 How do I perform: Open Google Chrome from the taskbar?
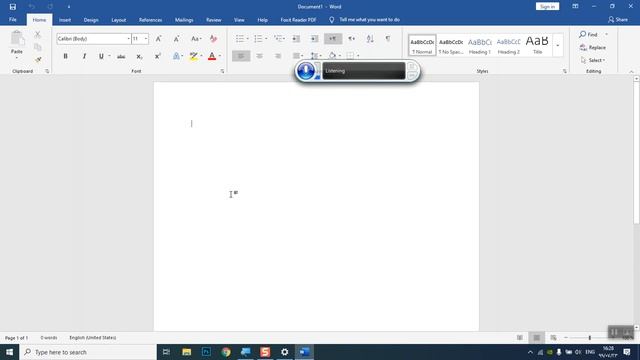pos(226,352)
